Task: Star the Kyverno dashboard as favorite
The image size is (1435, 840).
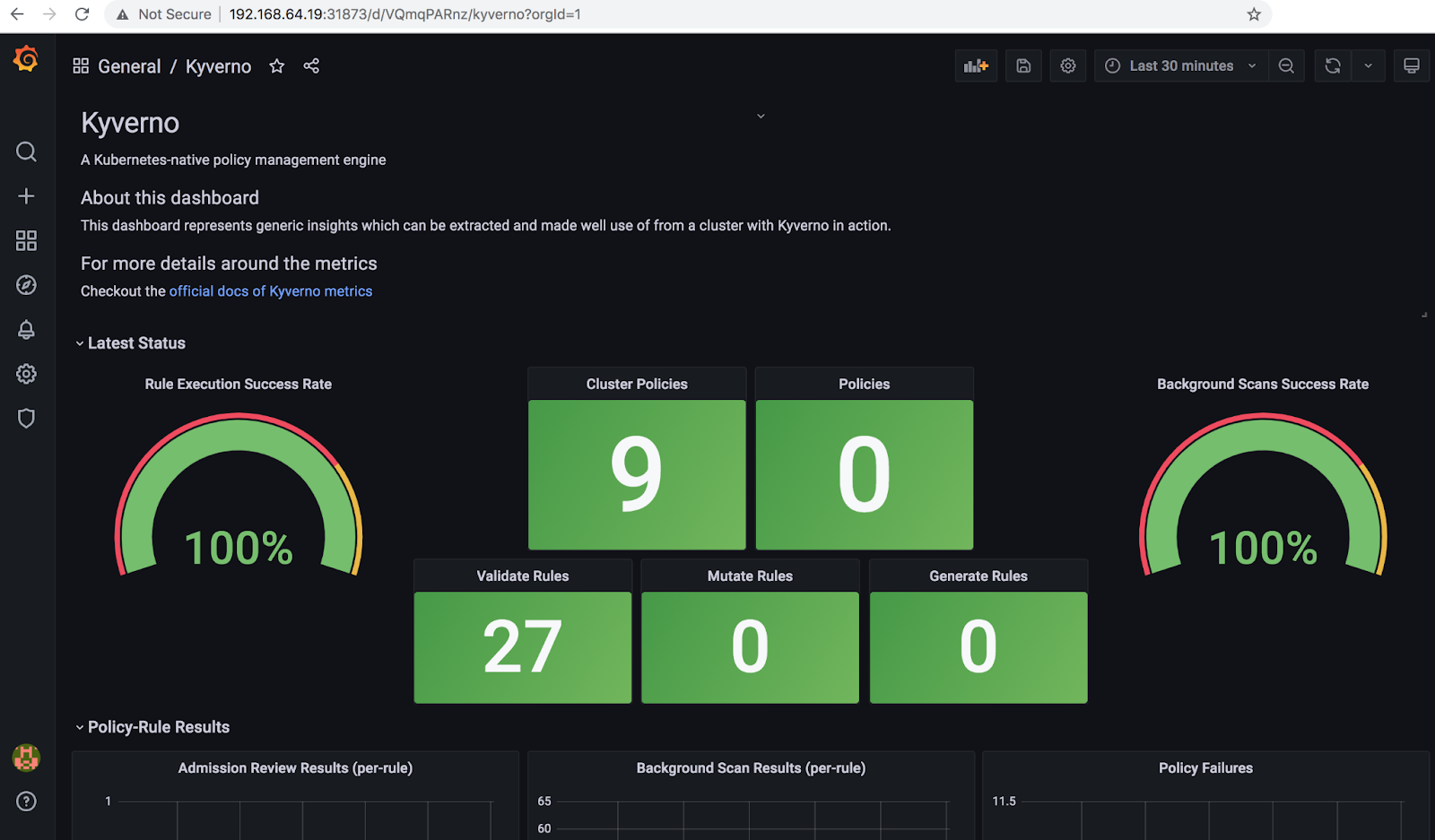Action: coord(277,66)
